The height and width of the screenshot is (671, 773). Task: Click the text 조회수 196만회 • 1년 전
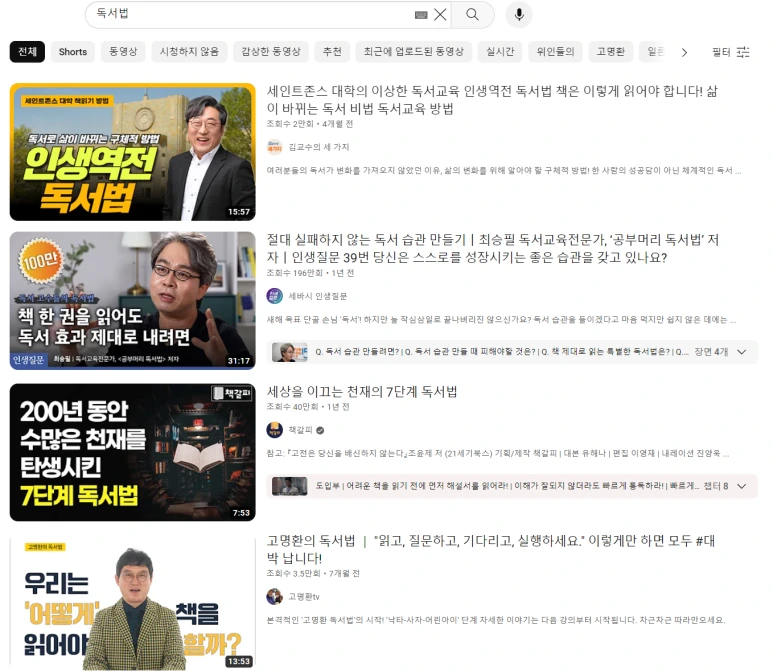[310, 273]
